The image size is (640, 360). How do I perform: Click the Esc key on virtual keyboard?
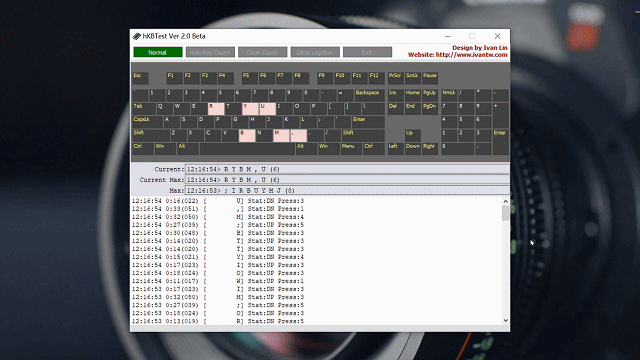[x=140, y=78]
